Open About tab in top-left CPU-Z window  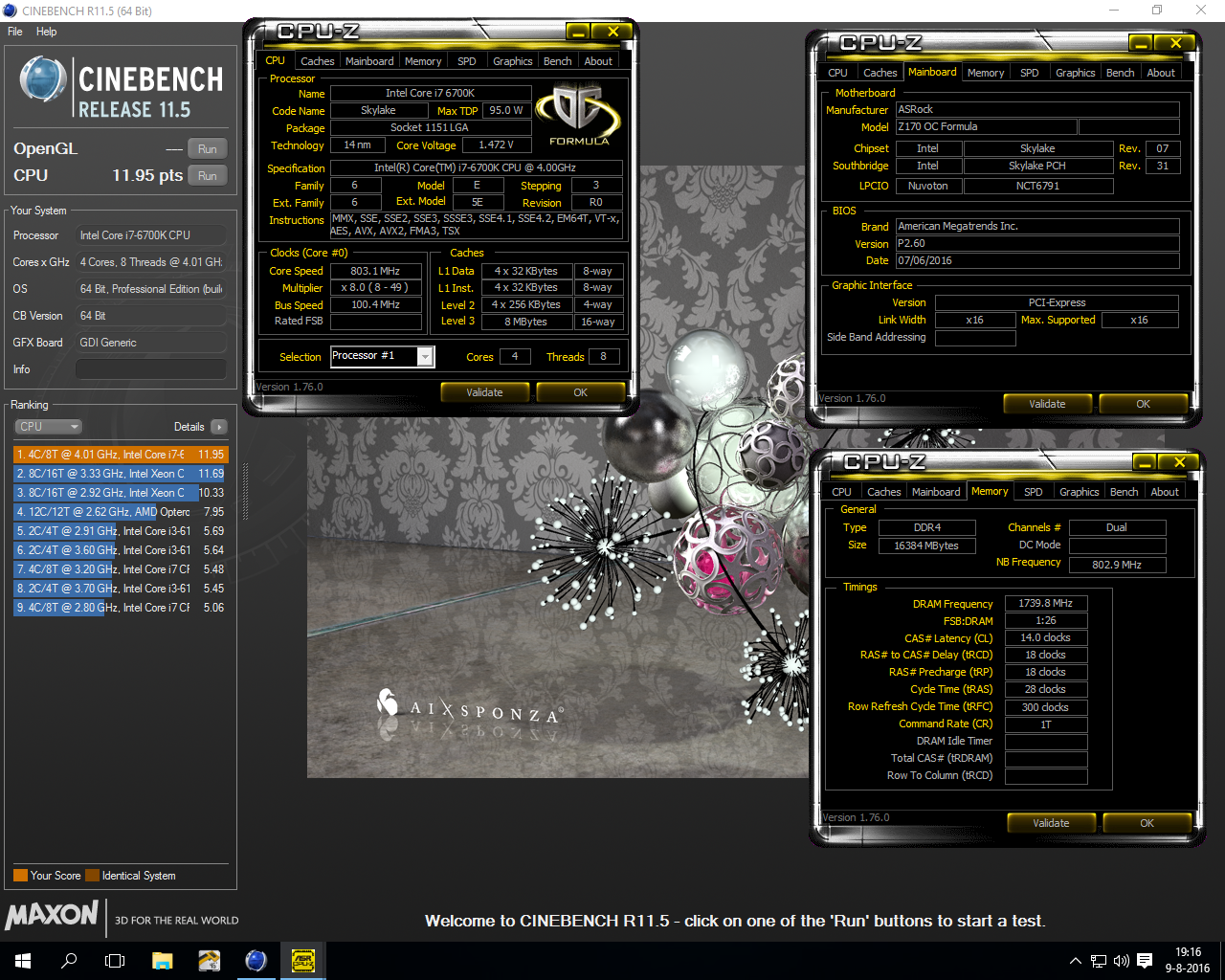598,61
